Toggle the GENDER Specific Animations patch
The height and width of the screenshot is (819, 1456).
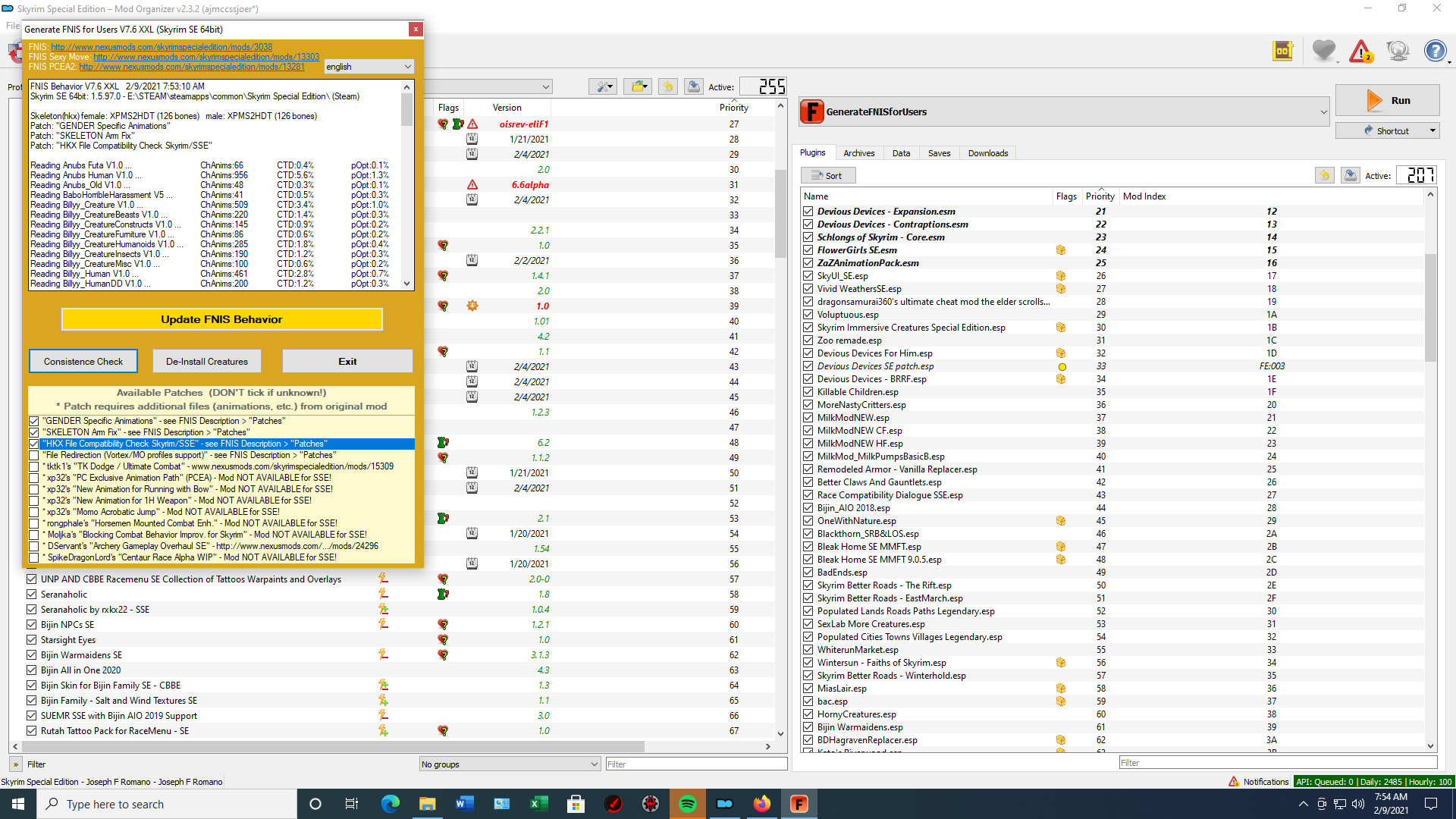tap(34, 421)
